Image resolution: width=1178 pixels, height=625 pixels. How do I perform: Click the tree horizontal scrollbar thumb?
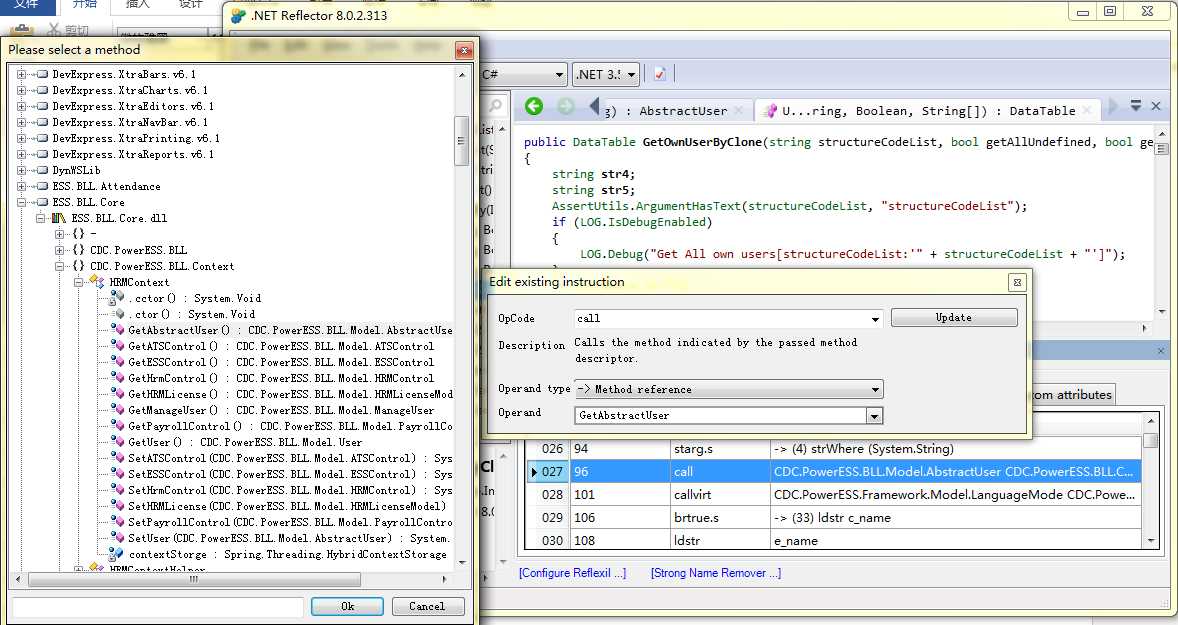point(195,579)
